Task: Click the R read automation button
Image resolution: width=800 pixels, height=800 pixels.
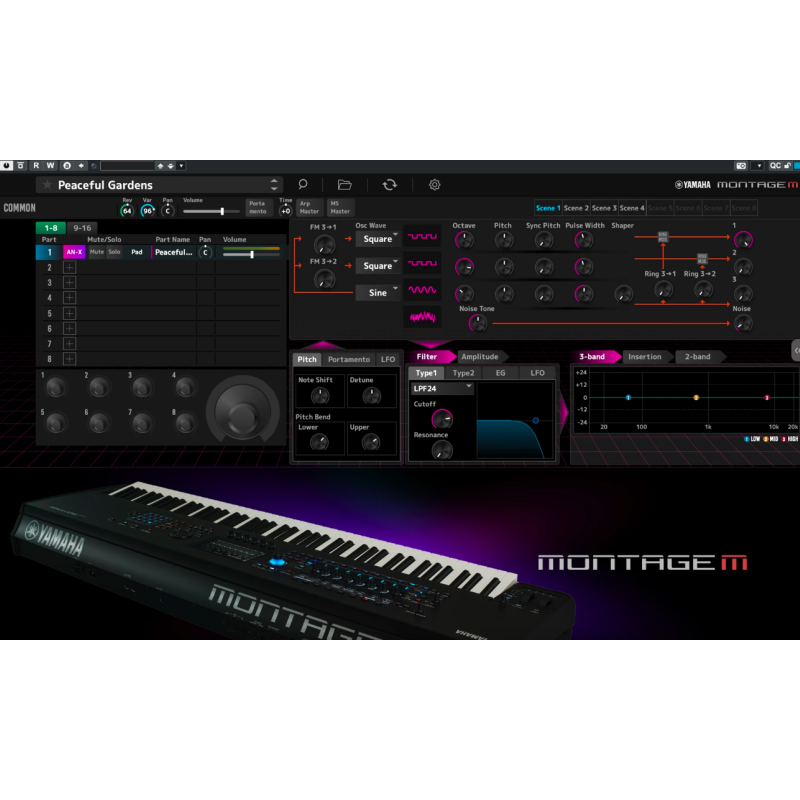Action: coord(36,165)
